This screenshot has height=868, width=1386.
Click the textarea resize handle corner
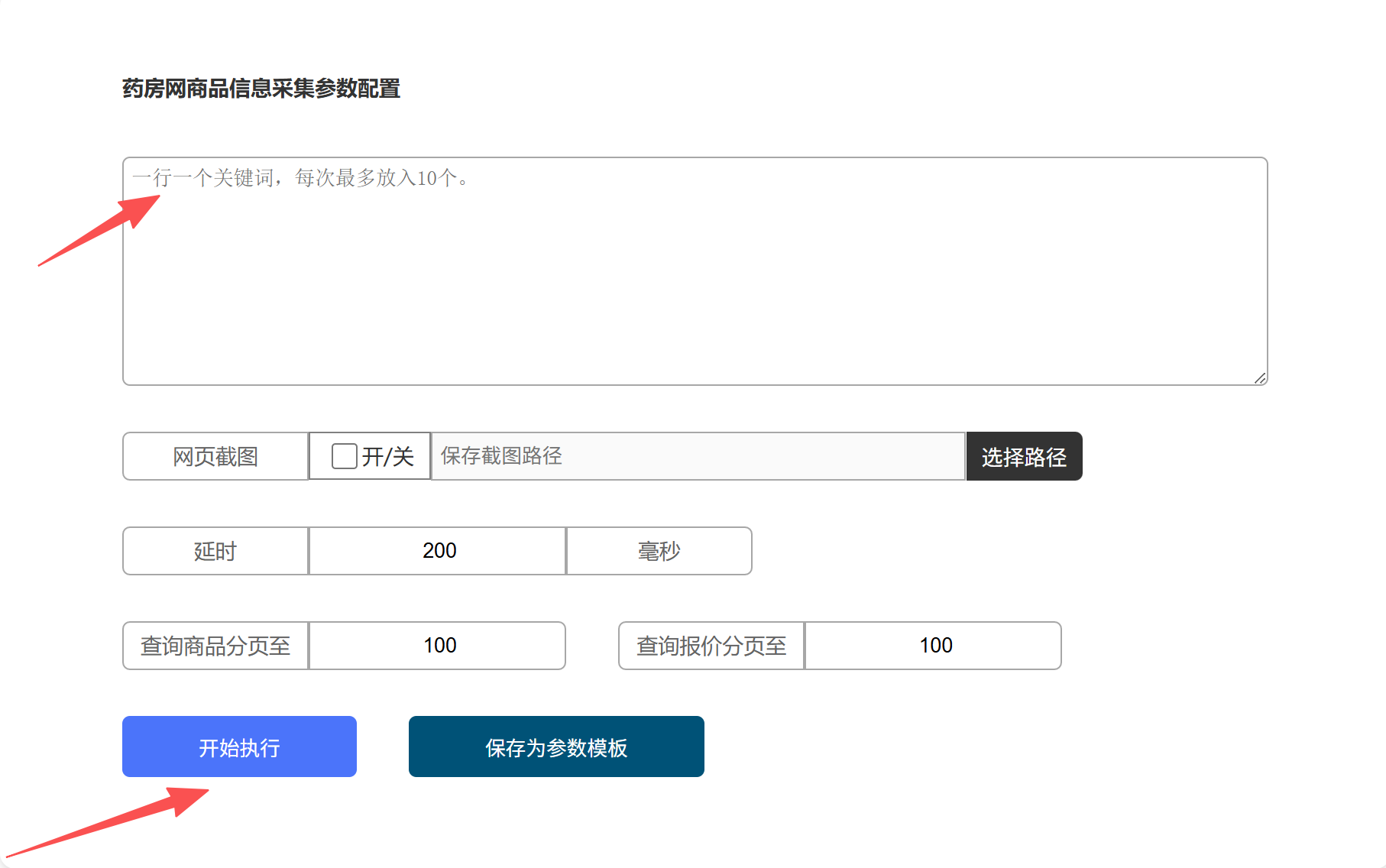1260,378
